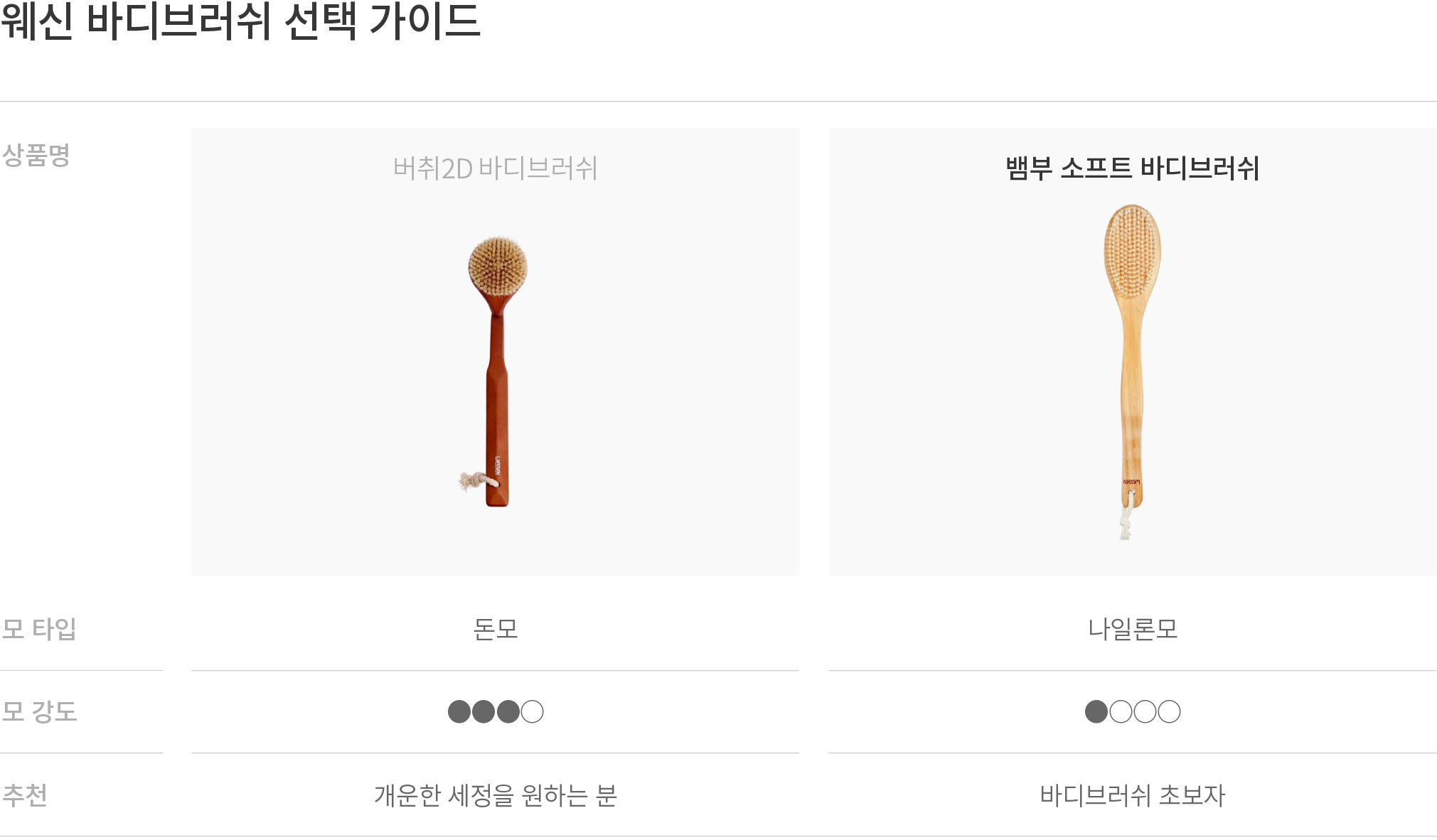
Task: Click the last empty hardness dot under 나일론모
Action: click(x=1169, y=711)
